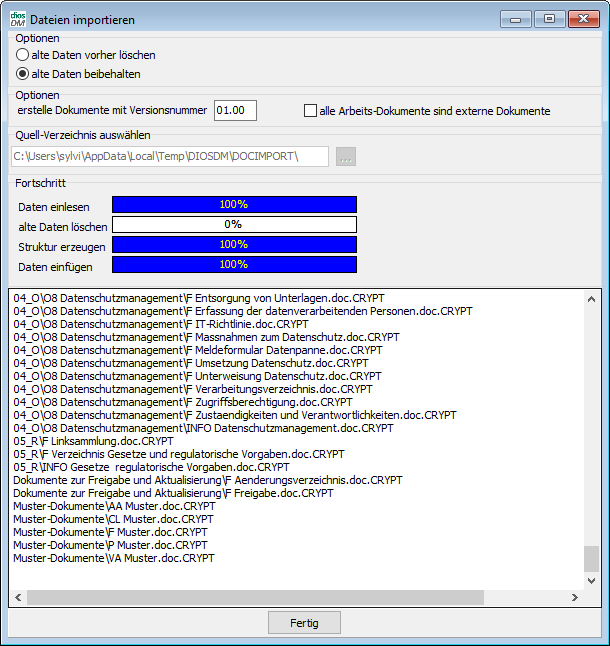Image resolution: width=610 pixels, height=646 pixels.
Task: Click the vertical scrollbar thumb in file list
Action: [x=592, y=558]
